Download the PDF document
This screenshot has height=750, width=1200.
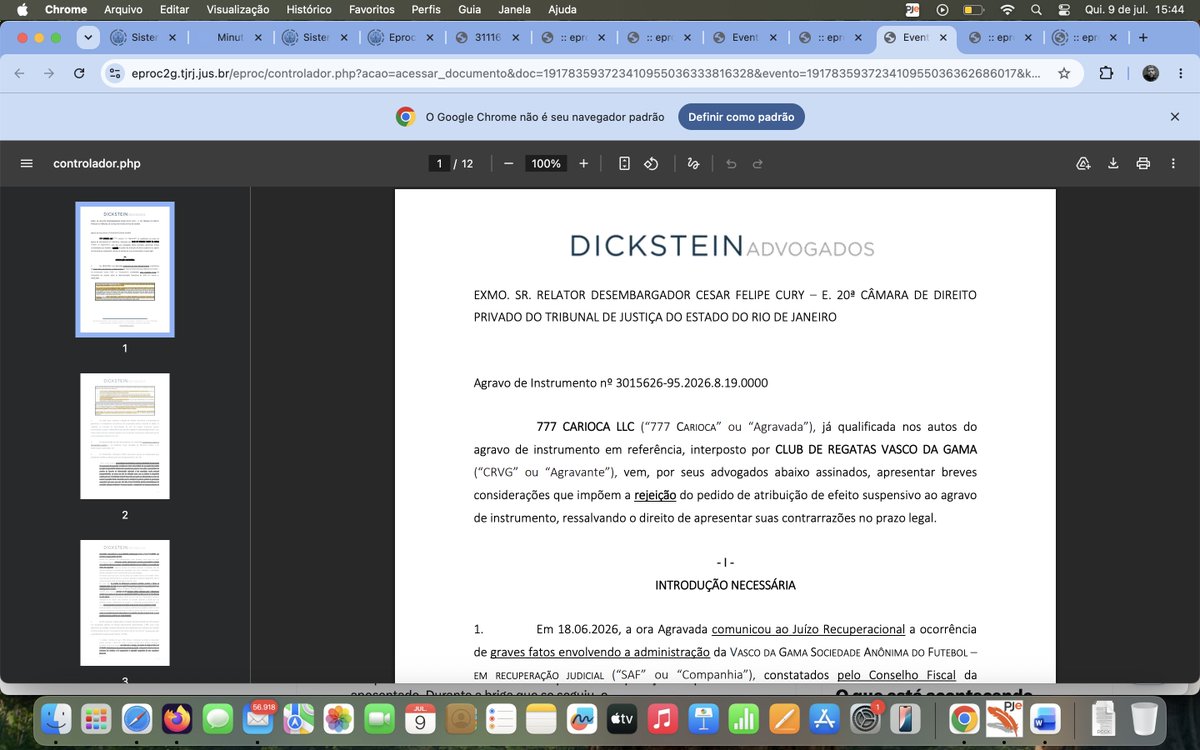[1113, 164]
